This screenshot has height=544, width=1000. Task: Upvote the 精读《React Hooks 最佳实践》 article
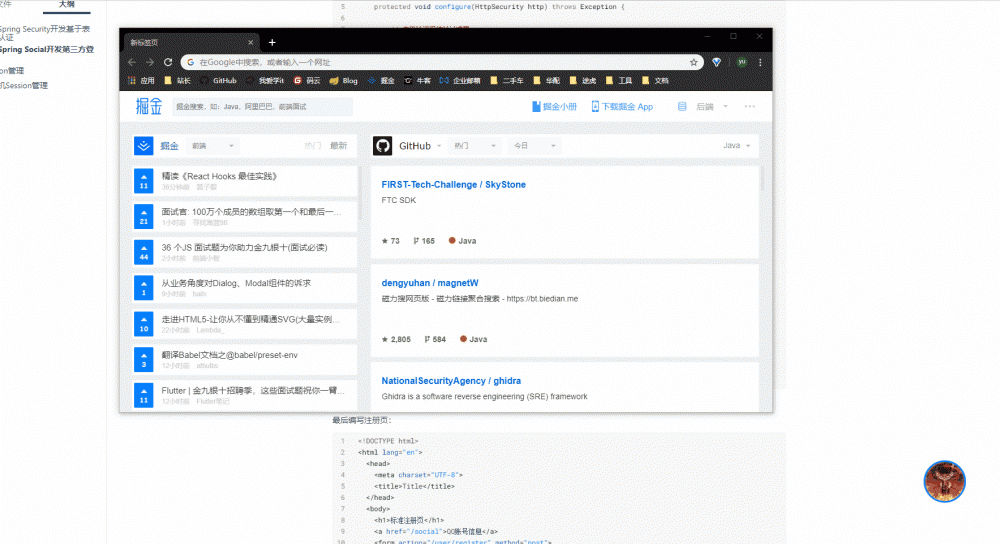pyautogui.click(x=143, y=181)
